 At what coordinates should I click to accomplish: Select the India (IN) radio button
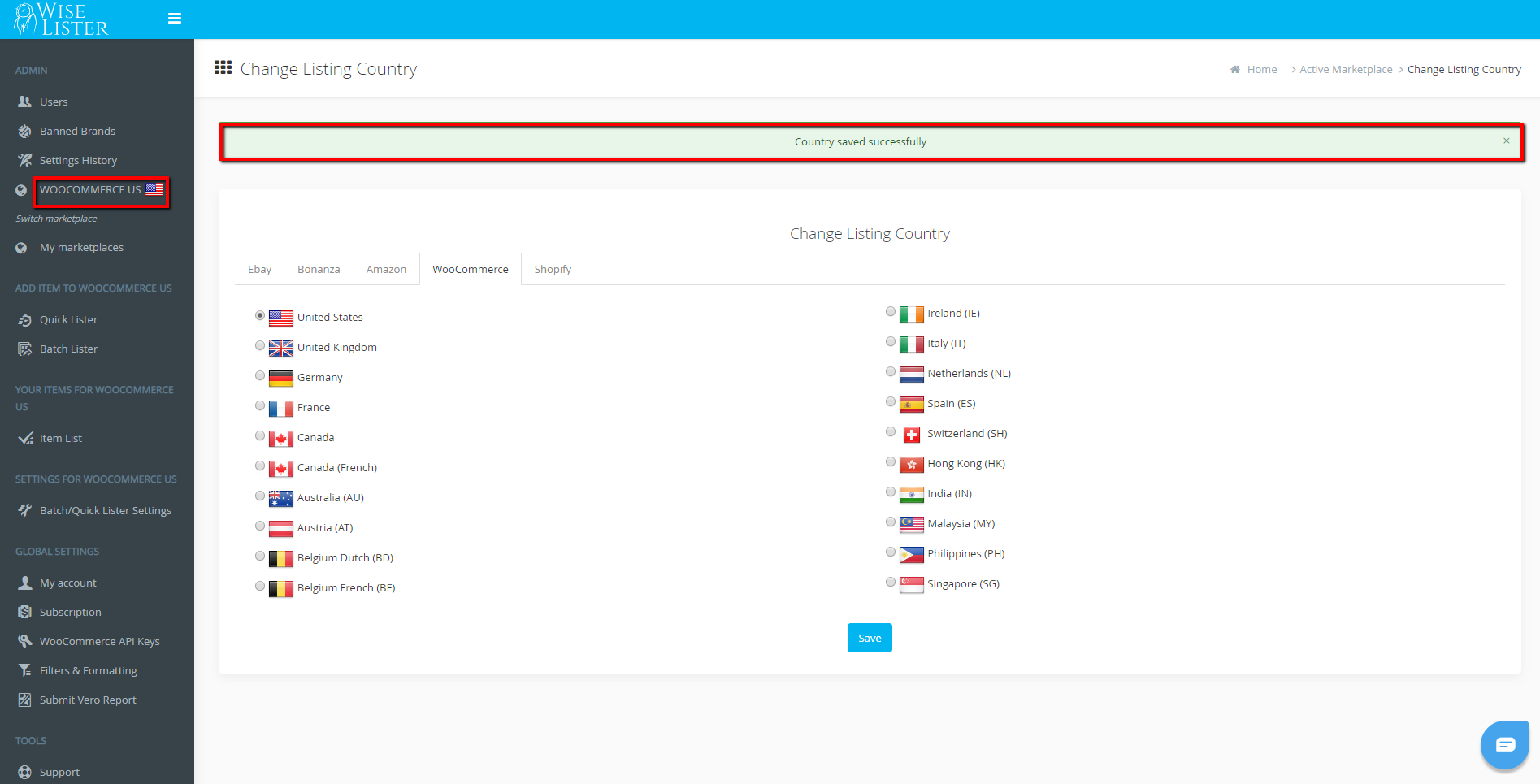tap(891, 492)
